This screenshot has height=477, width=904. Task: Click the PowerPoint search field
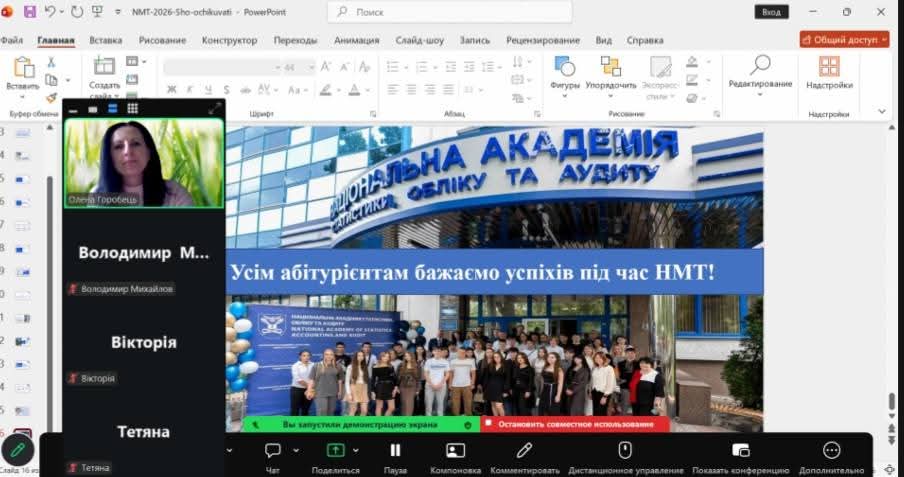pos(450,12)
